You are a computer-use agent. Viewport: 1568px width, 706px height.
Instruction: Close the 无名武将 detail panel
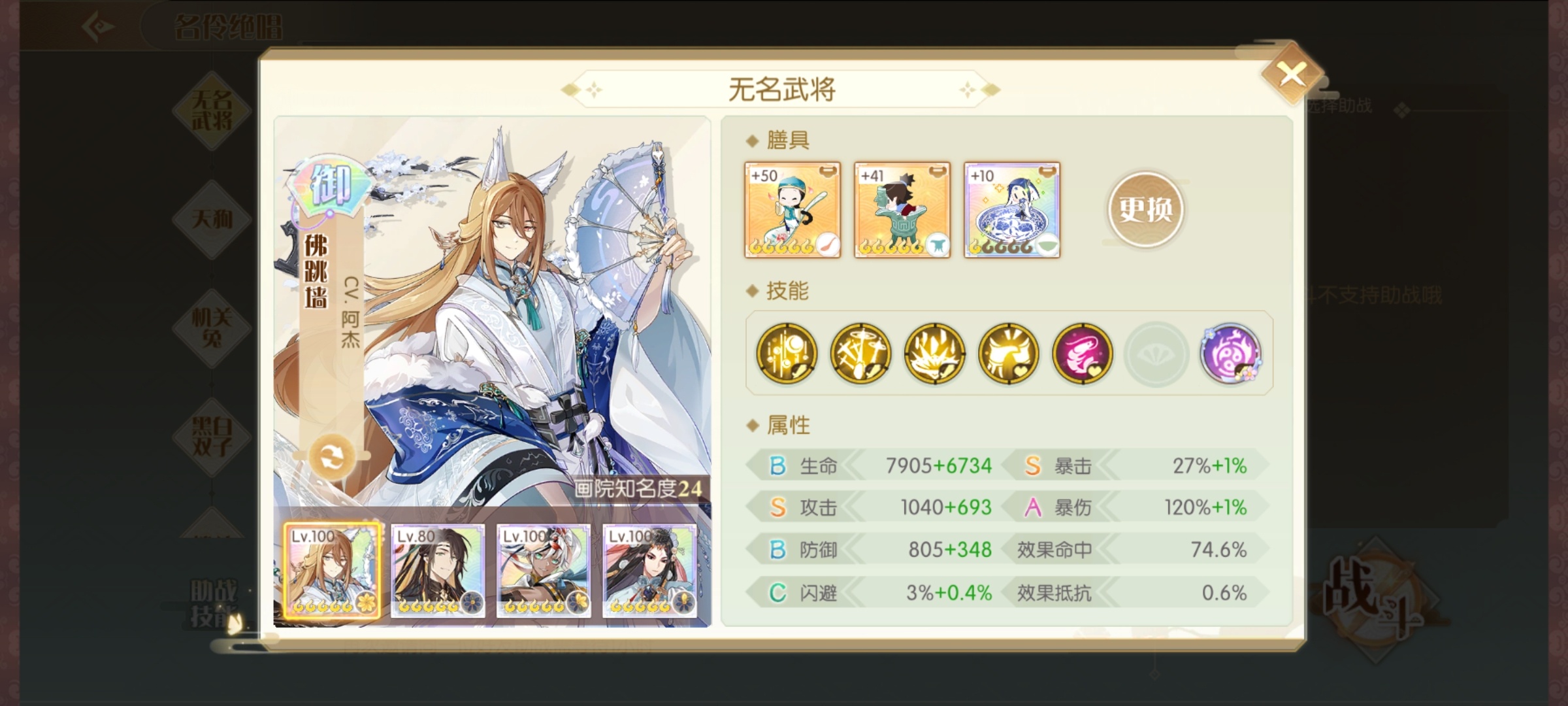point(1292,74)
